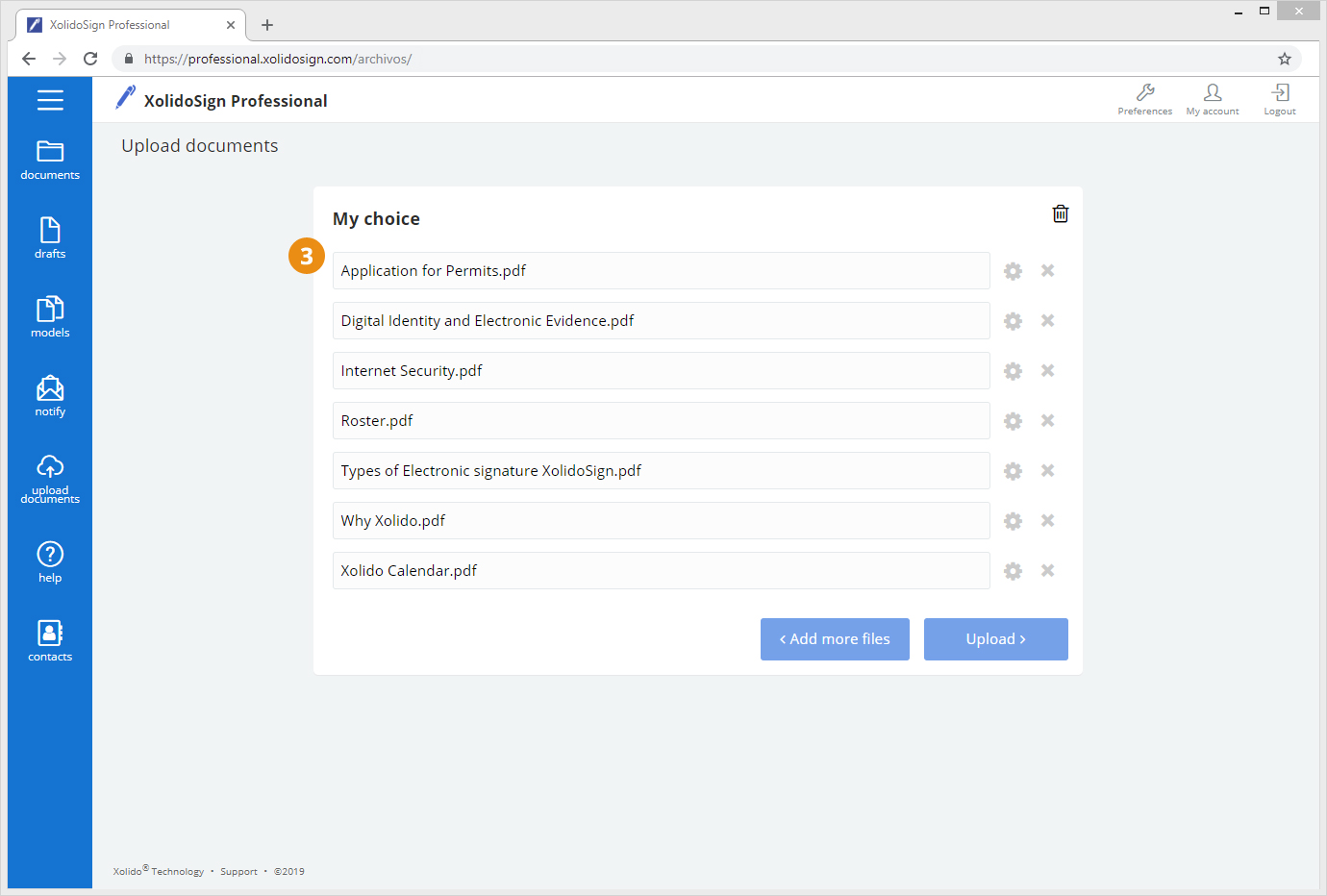Screen dimensions: 1327x896
Task: Click the Upload button
Action: [996, 639]
